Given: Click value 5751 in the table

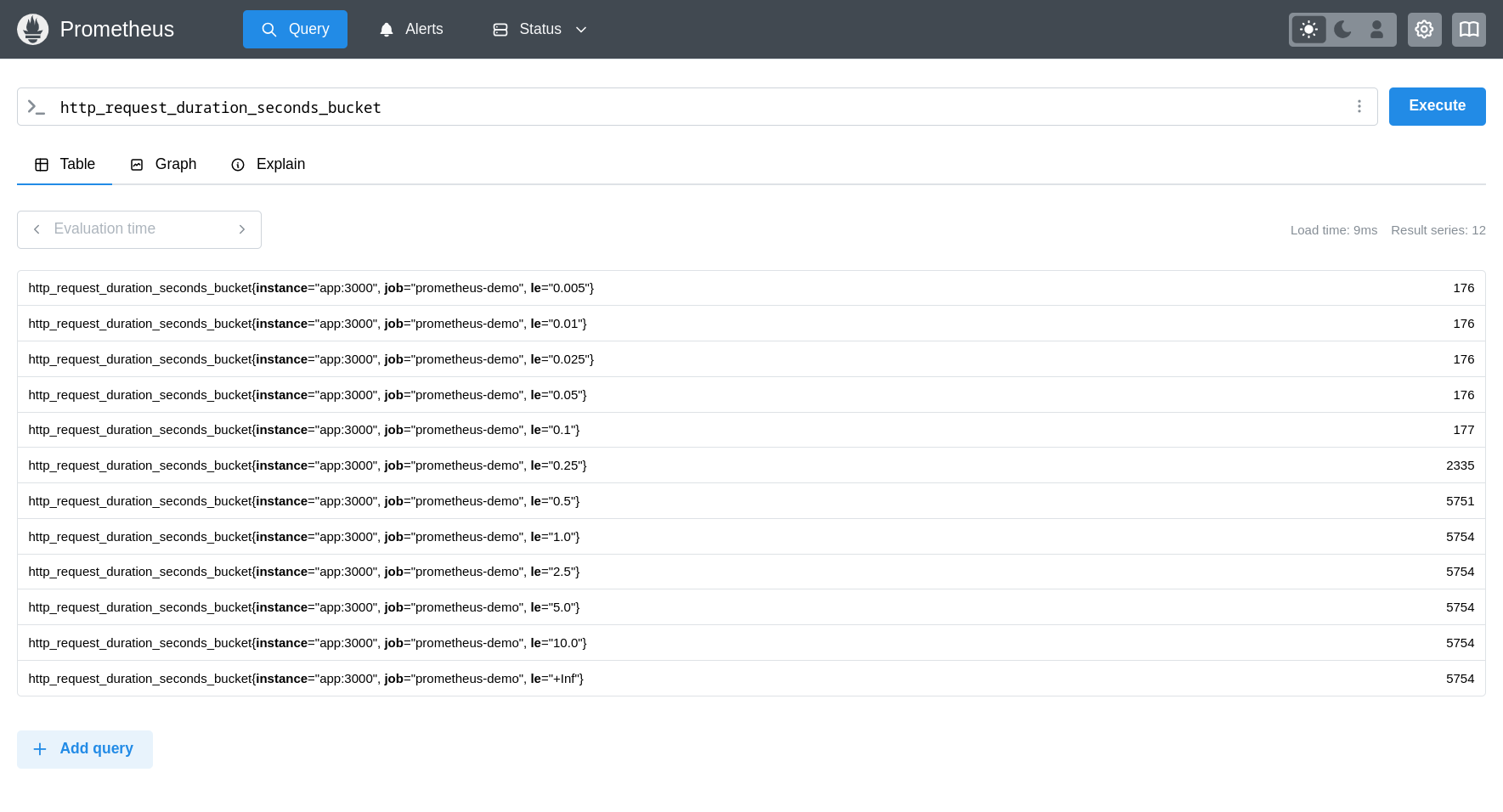Looking at the screenshot, I should click(x=1460, y=501).
